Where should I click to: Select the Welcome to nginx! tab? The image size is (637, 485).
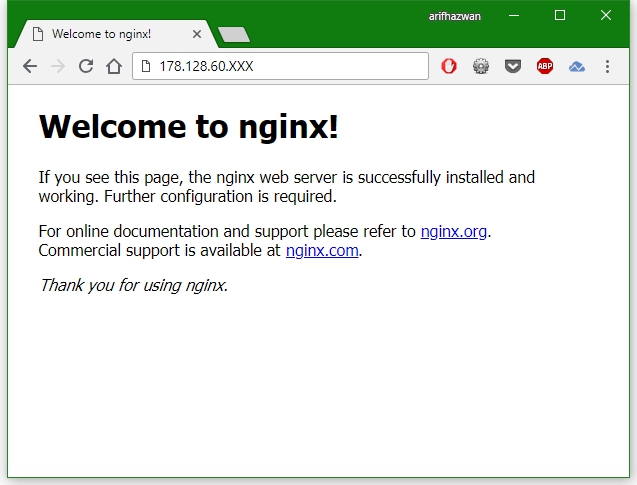116,34
